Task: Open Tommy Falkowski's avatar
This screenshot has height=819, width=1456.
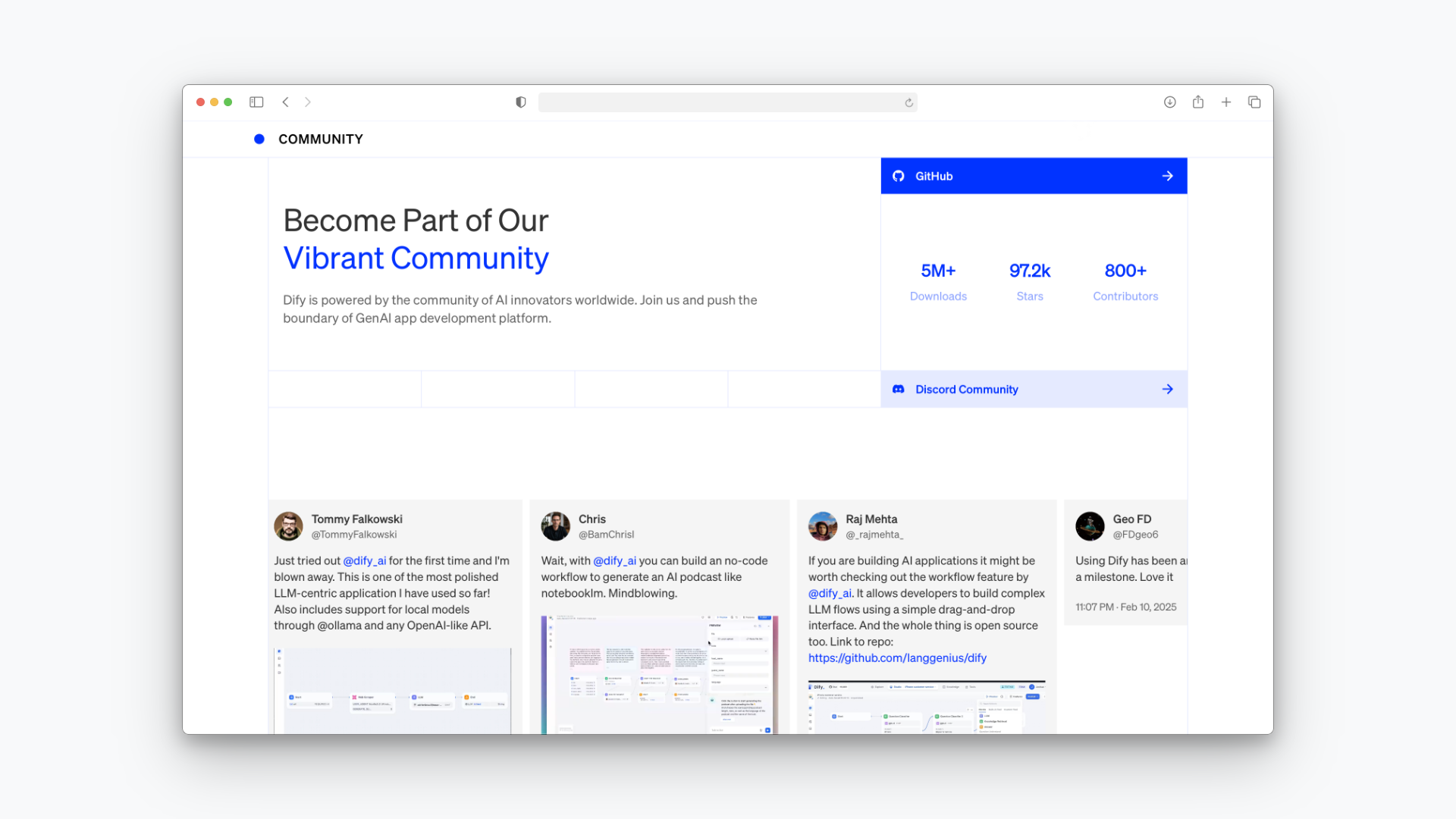Action: coord(288,526)
